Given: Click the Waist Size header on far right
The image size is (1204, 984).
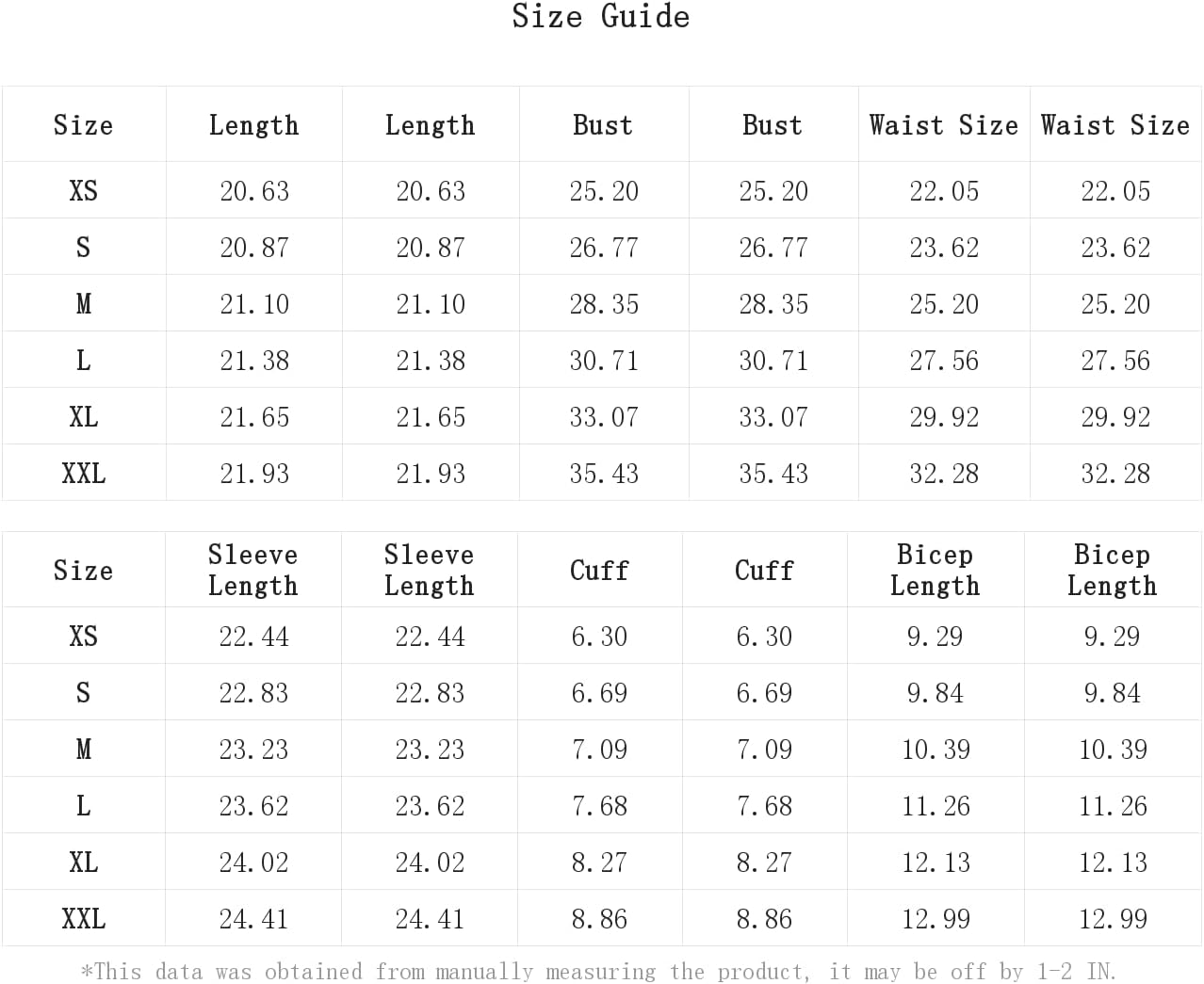Looking at the screenshot, I should point(1115,125).
